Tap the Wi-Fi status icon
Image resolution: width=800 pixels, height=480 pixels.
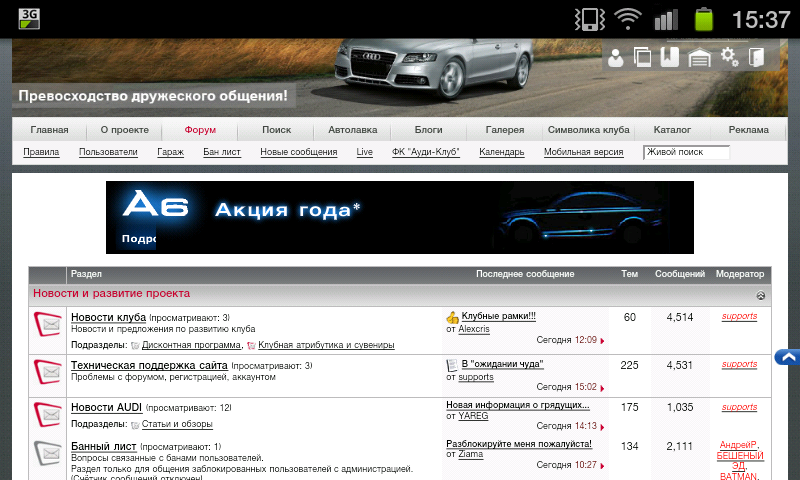tap(628, 19)
